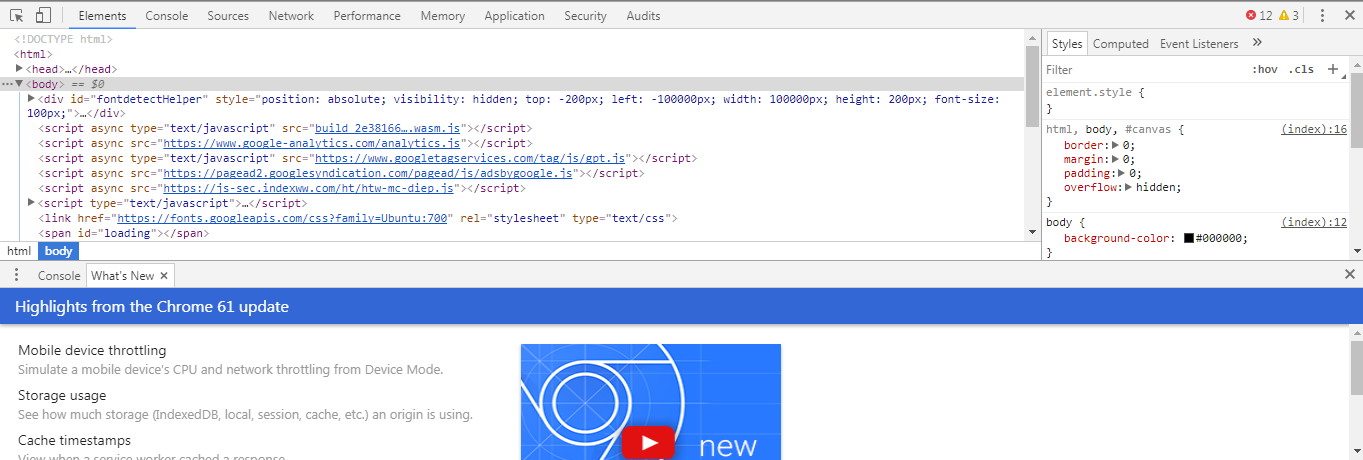Open actions menu dots beside body row
Viewport: 1363px width, 460px height.
[6, 84]
